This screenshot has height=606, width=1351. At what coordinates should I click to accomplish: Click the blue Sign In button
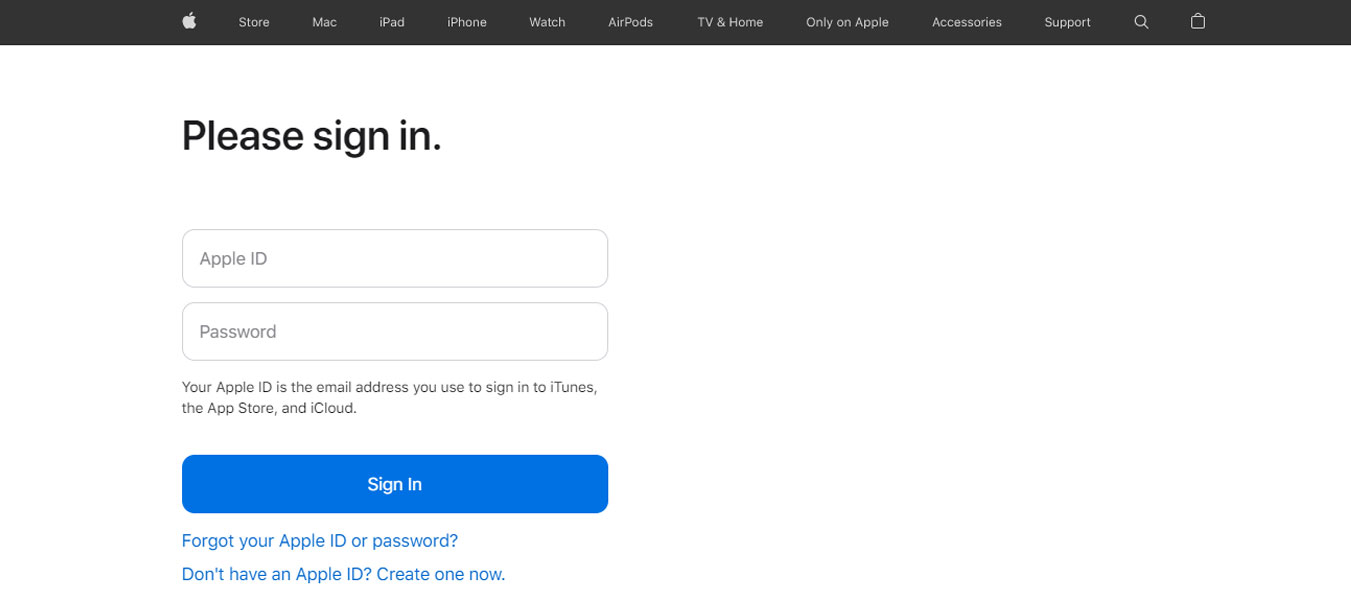[395, 484]
